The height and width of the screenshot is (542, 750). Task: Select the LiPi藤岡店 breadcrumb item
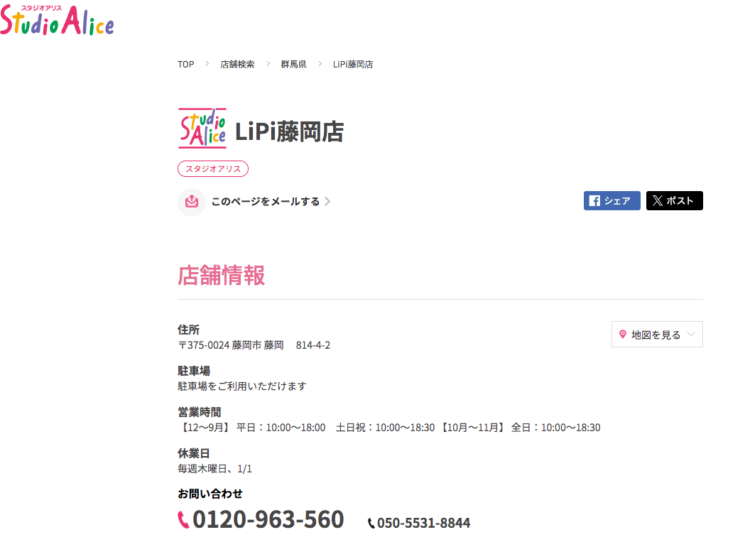(x=353, y=64)
